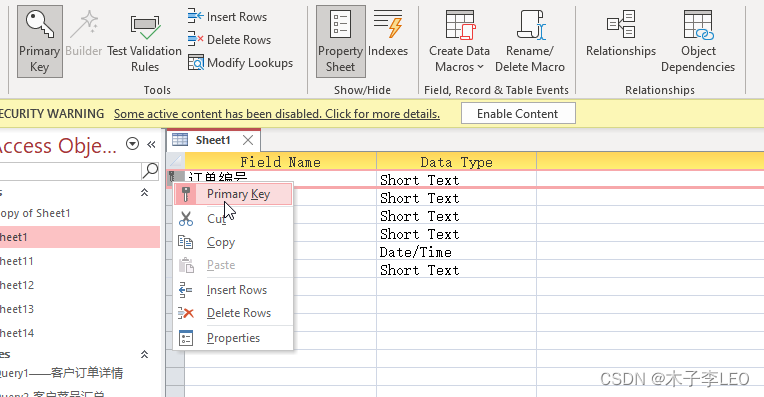Choose Insert Rows in context menu
Screen dimensions: 764x397
click(x=233, y=290)
